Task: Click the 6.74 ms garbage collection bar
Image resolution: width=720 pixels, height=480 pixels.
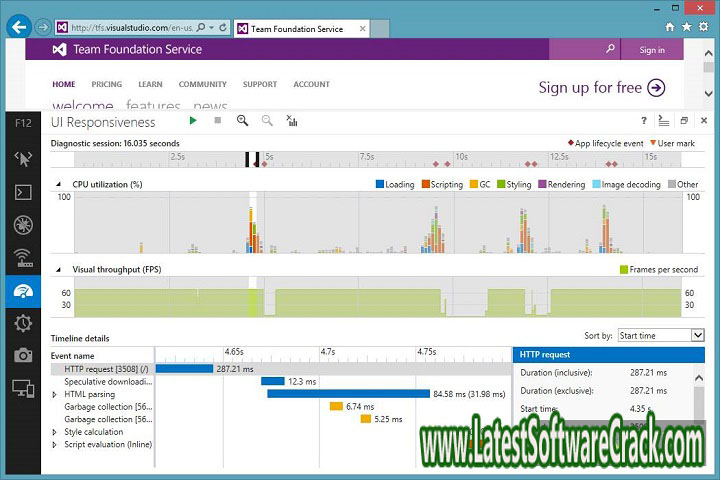Action: pos(337,407)
